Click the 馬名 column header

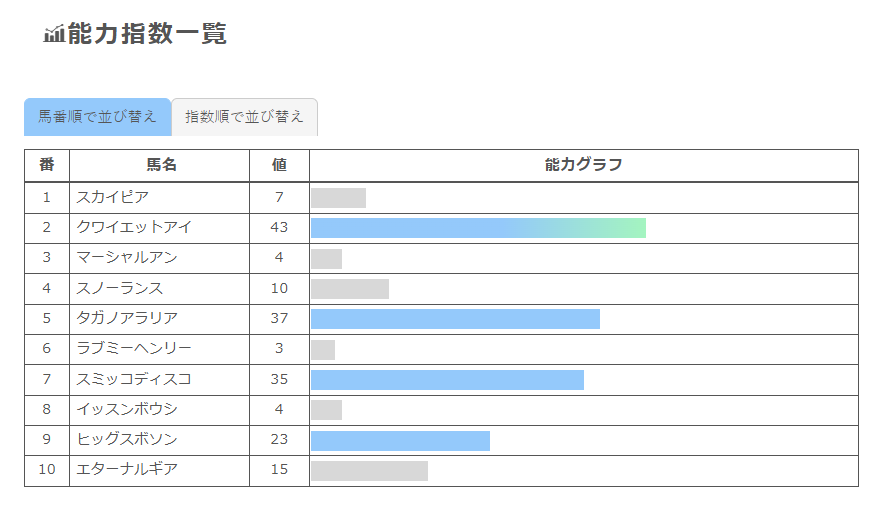(x=161, y=165)
